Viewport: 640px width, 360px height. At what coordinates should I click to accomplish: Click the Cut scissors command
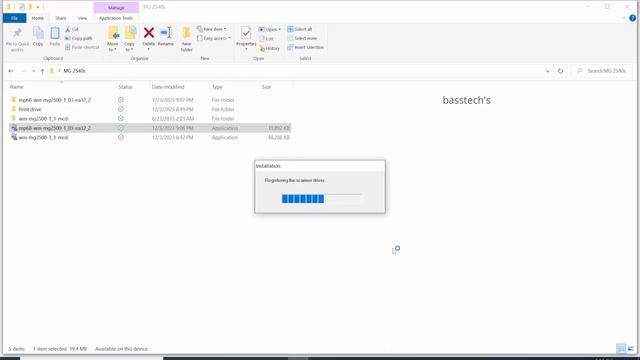coord(72,29)
